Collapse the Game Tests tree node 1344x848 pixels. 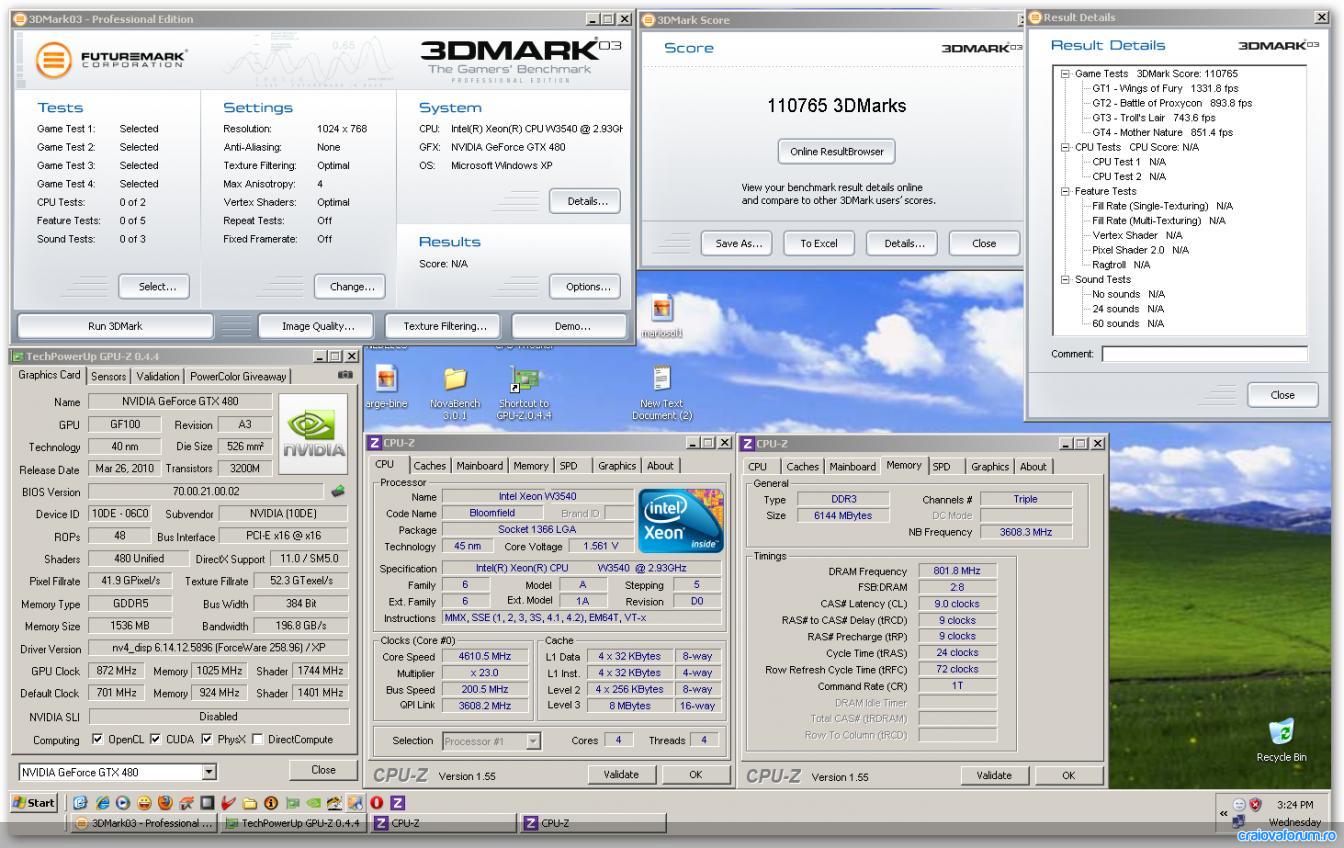pos(1065,73)
